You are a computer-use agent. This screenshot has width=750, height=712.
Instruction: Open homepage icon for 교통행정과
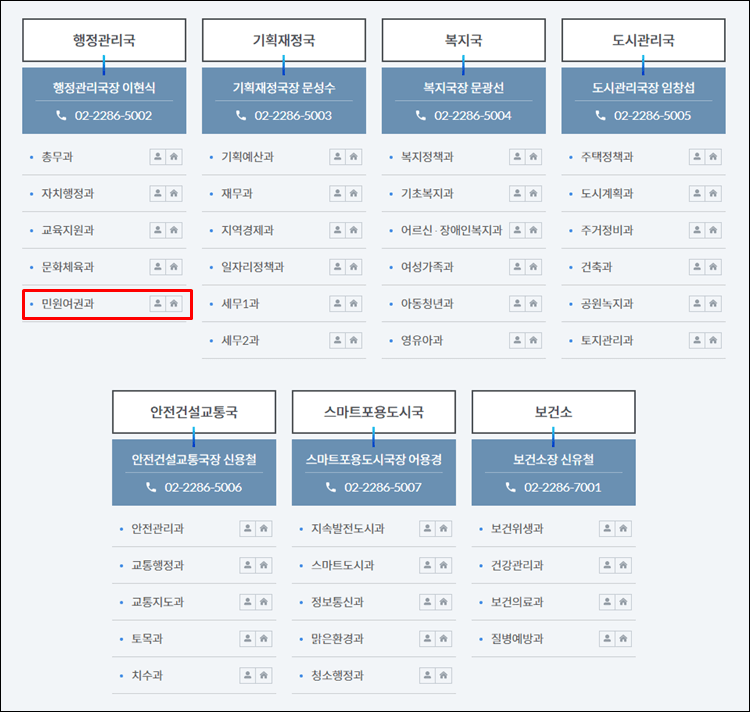[x=264, y=565]
